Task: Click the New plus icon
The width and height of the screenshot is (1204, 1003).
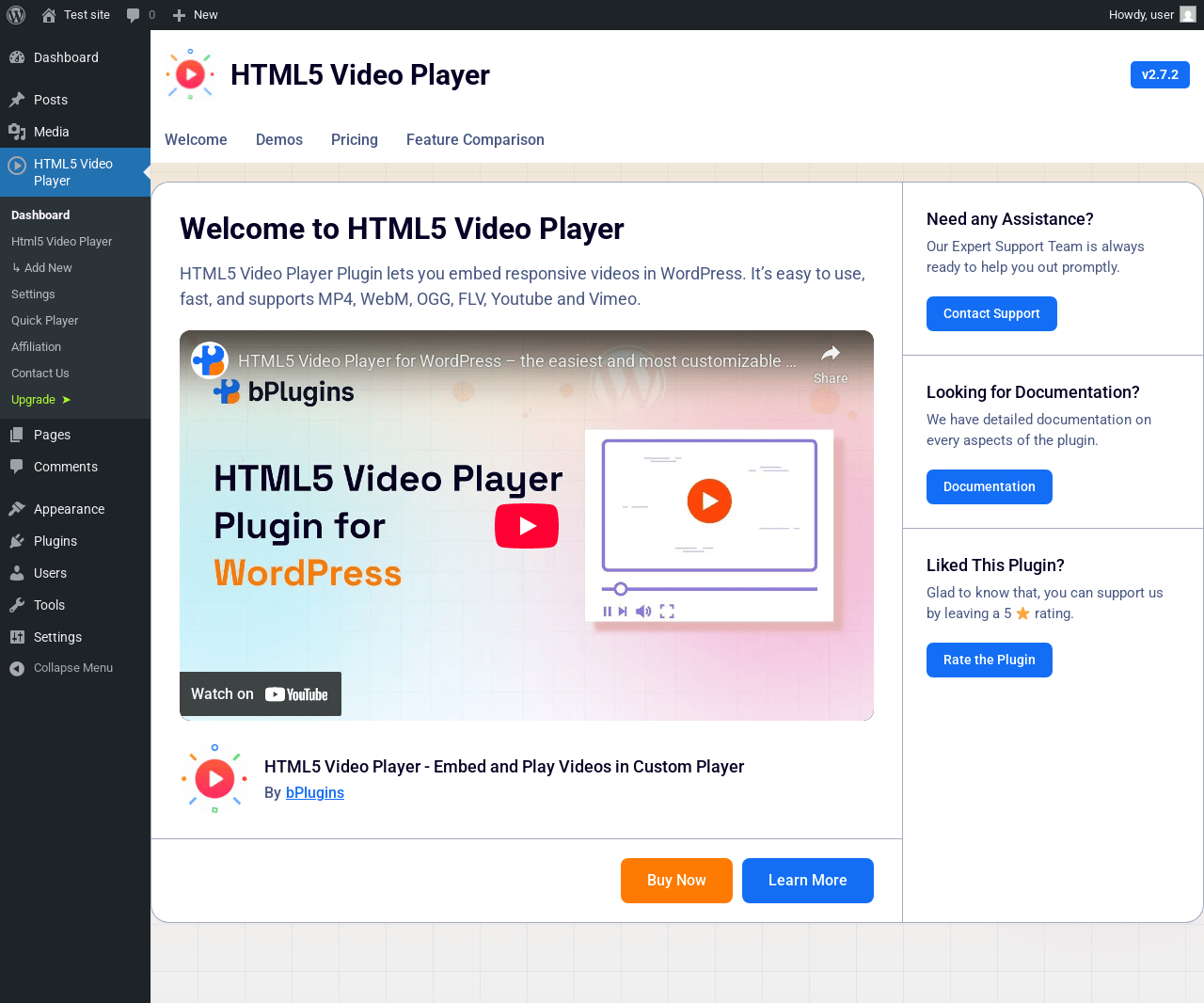Action: click(x=179, y=15)
